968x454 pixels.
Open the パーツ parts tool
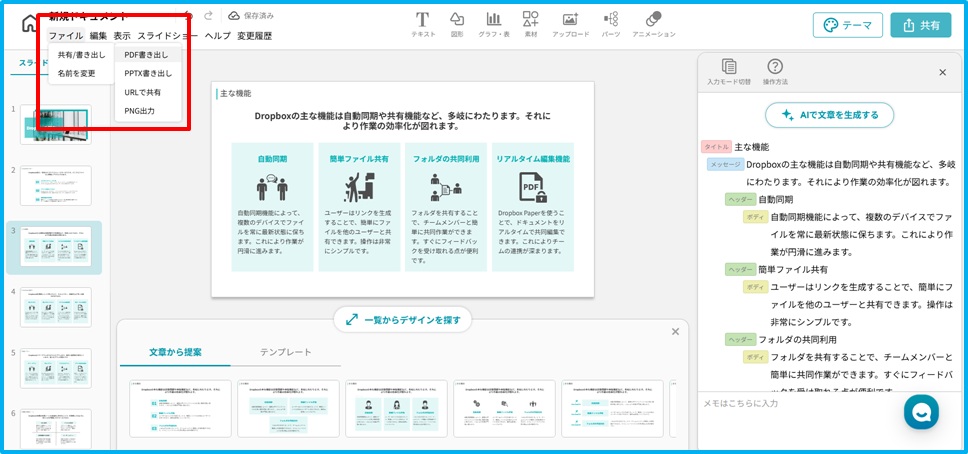(611, 25)
